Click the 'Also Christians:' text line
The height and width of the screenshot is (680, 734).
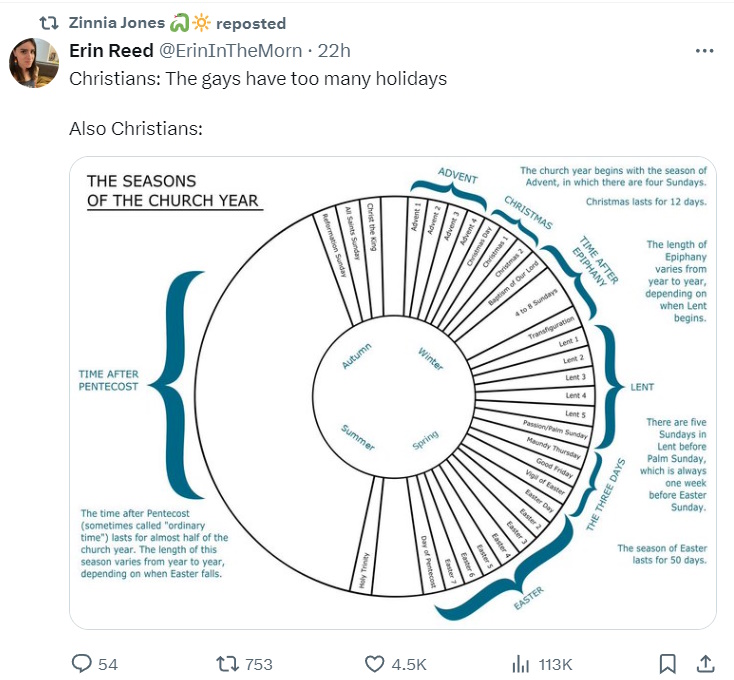[x=136, y=130]
